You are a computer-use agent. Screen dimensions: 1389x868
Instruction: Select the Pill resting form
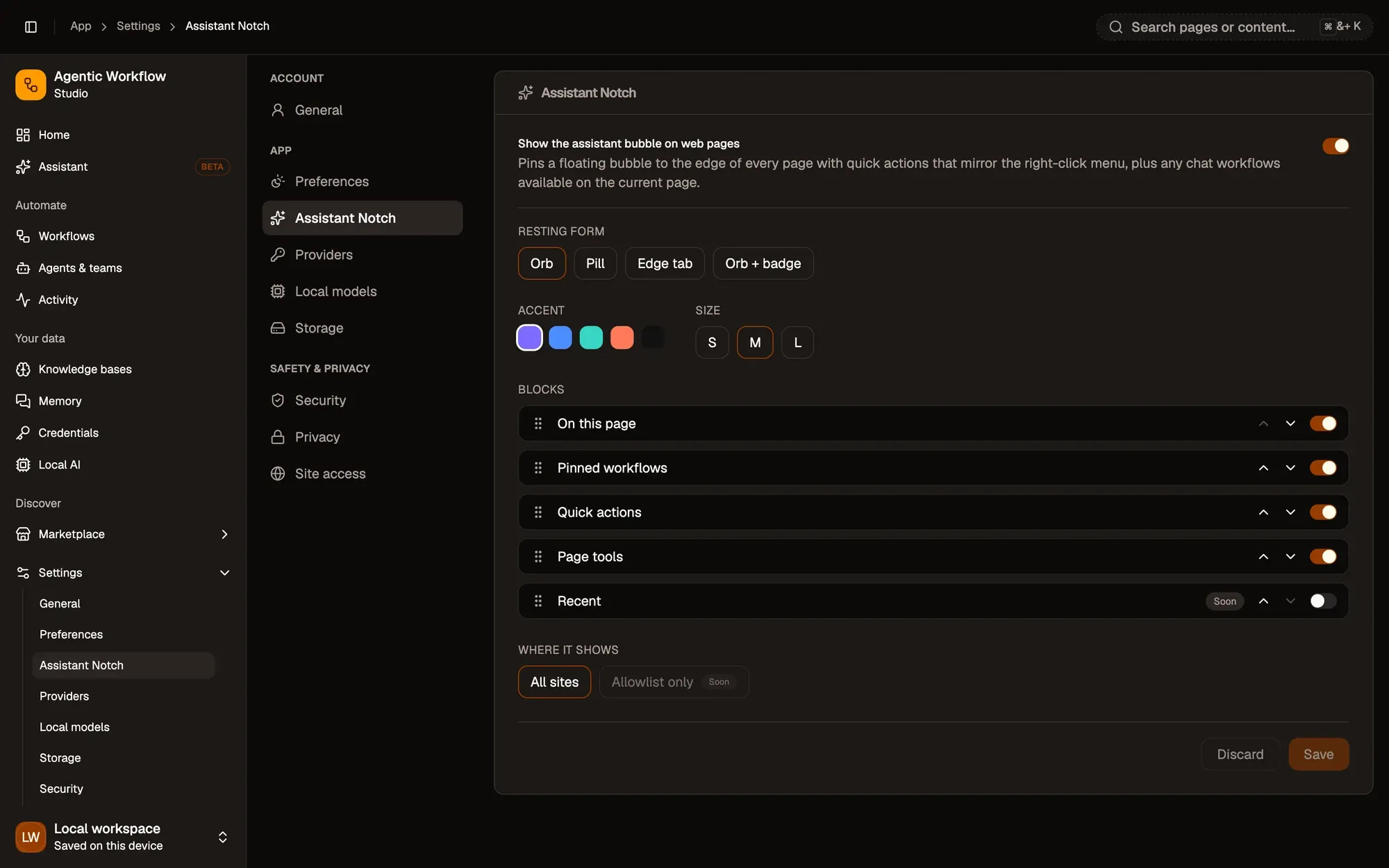pos(595,264)
